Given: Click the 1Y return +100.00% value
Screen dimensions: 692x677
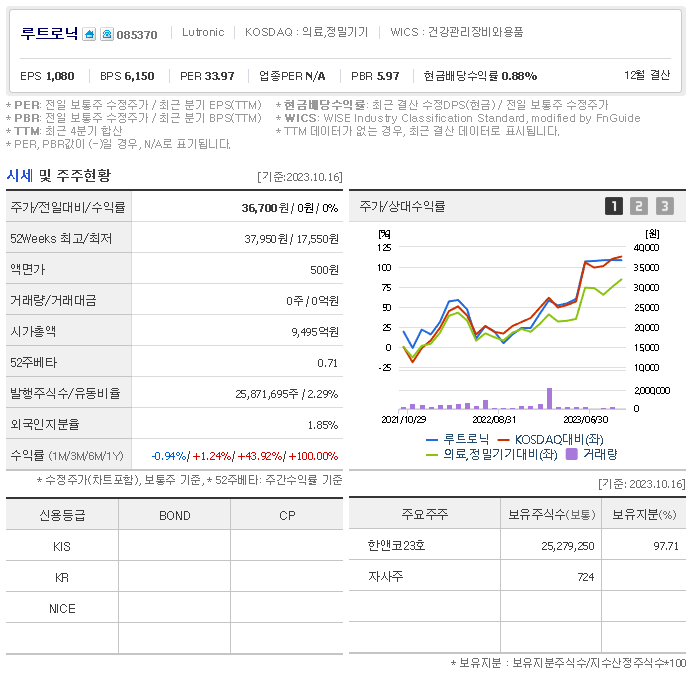Looking at the screenshot, I should (313, 456).
